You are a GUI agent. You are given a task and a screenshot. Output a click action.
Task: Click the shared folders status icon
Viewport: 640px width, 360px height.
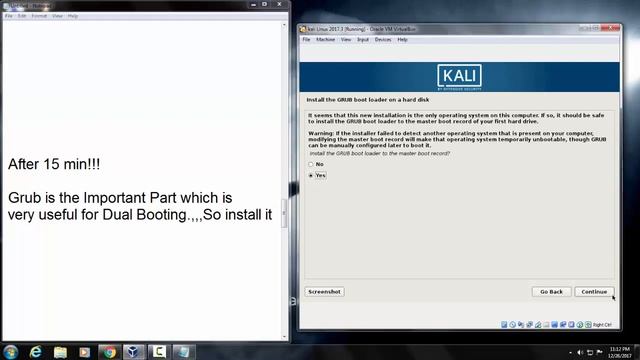[546, 324]
